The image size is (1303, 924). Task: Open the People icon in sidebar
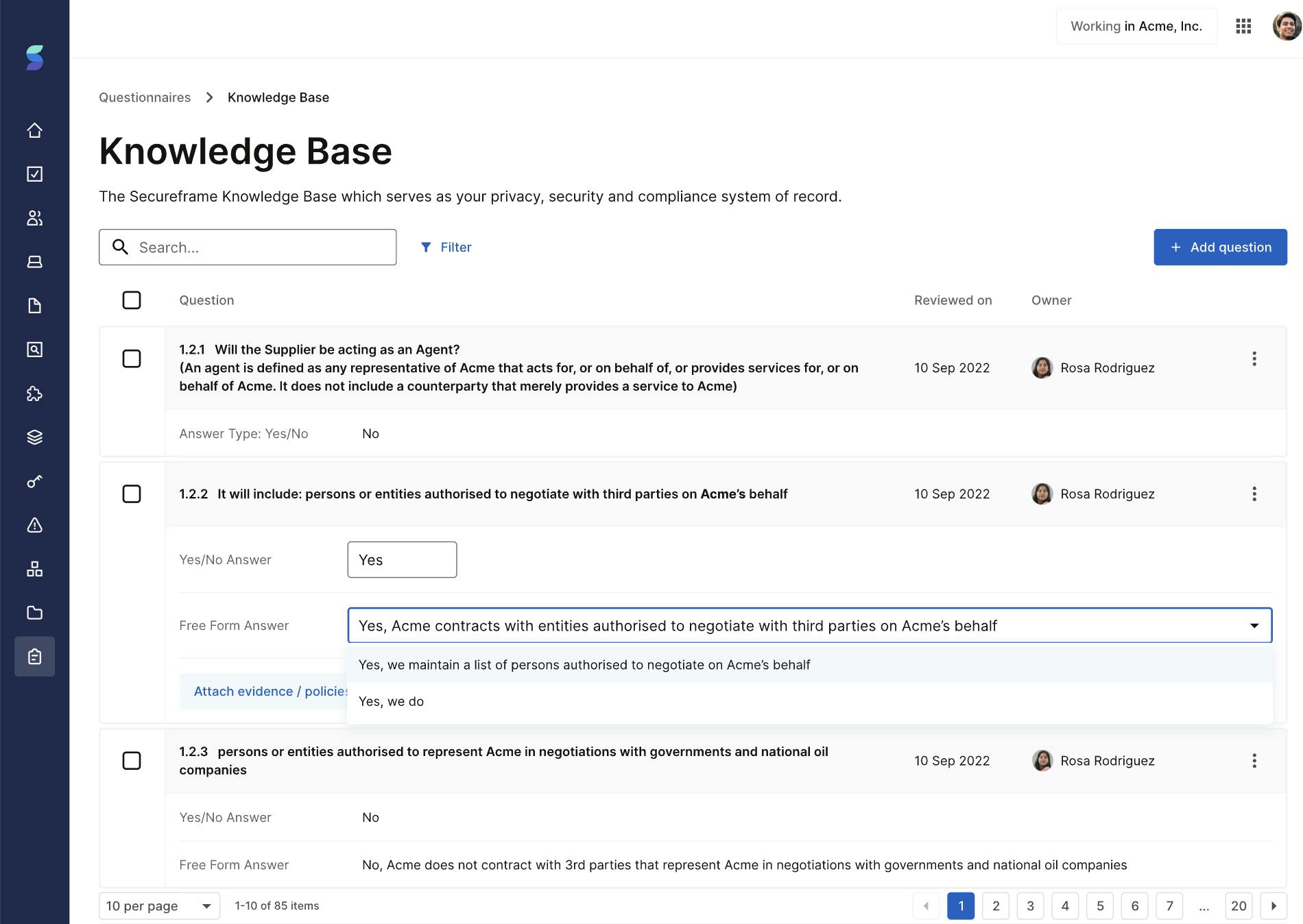(x=34, y=218)
